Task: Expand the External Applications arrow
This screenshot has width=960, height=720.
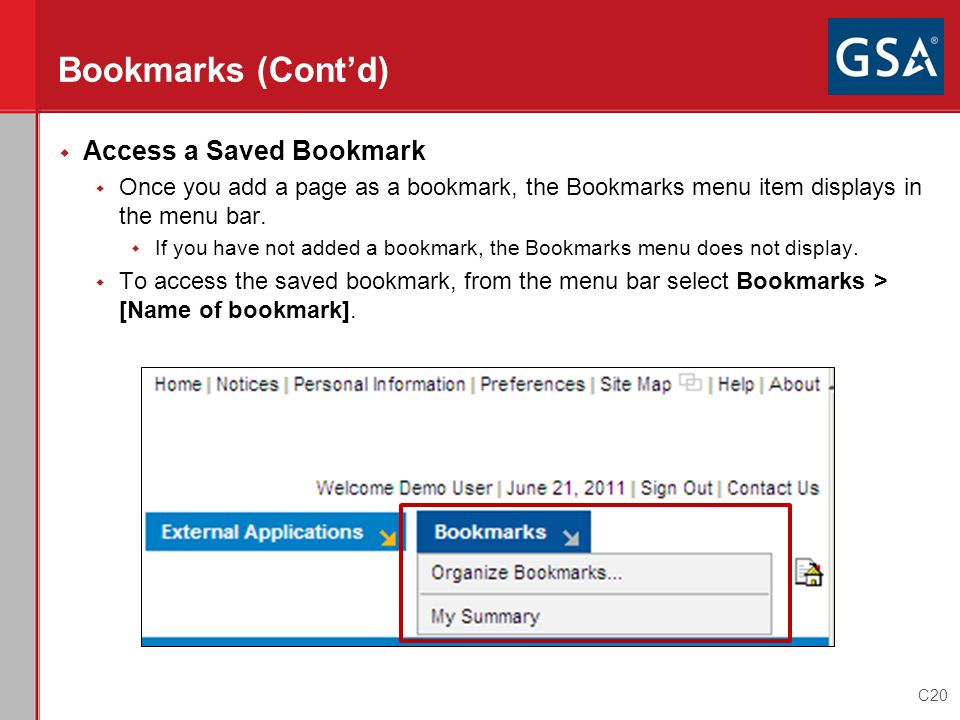Action: coord(388,538)
